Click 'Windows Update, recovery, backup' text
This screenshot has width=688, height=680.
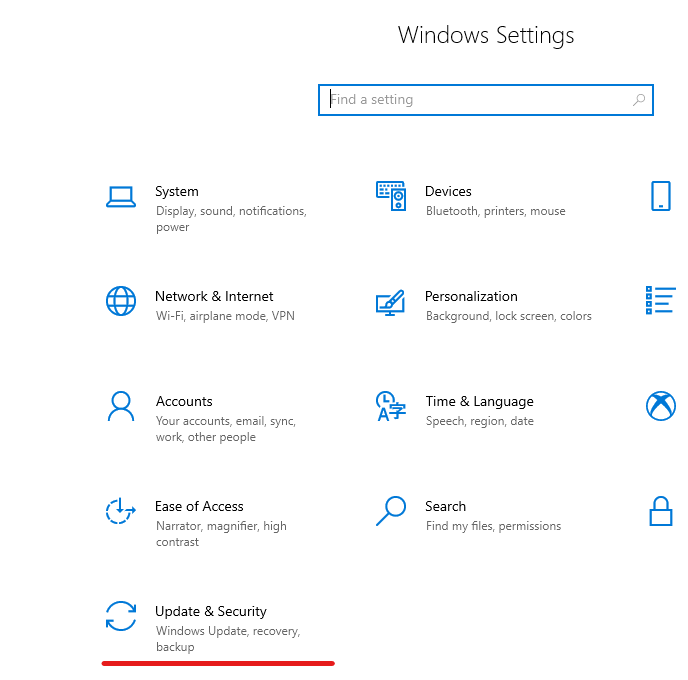228,639
